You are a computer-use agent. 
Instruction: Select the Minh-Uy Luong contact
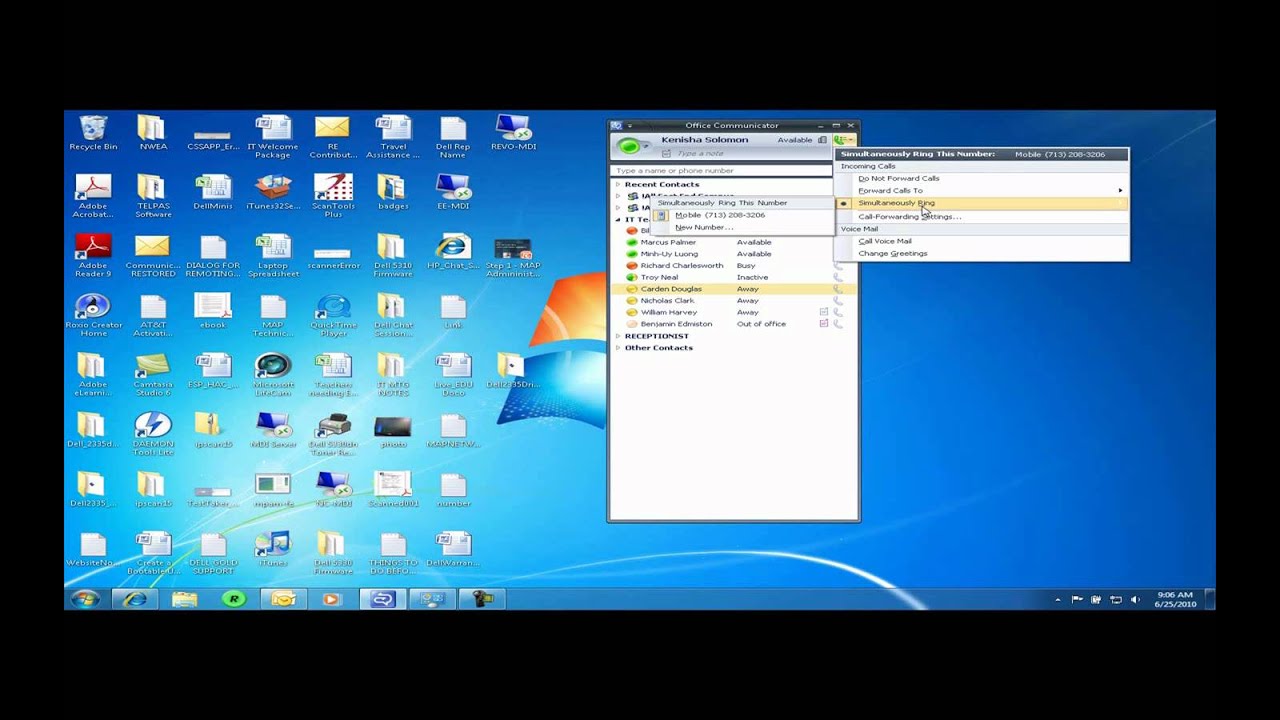pos(669,254)
